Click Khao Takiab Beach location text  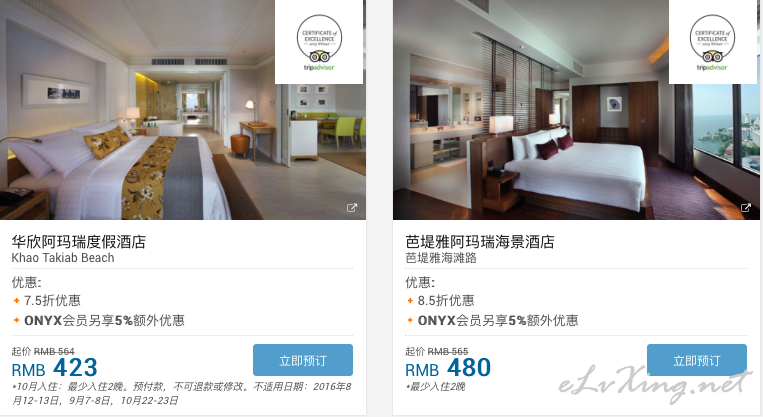[x=63, y=258]
